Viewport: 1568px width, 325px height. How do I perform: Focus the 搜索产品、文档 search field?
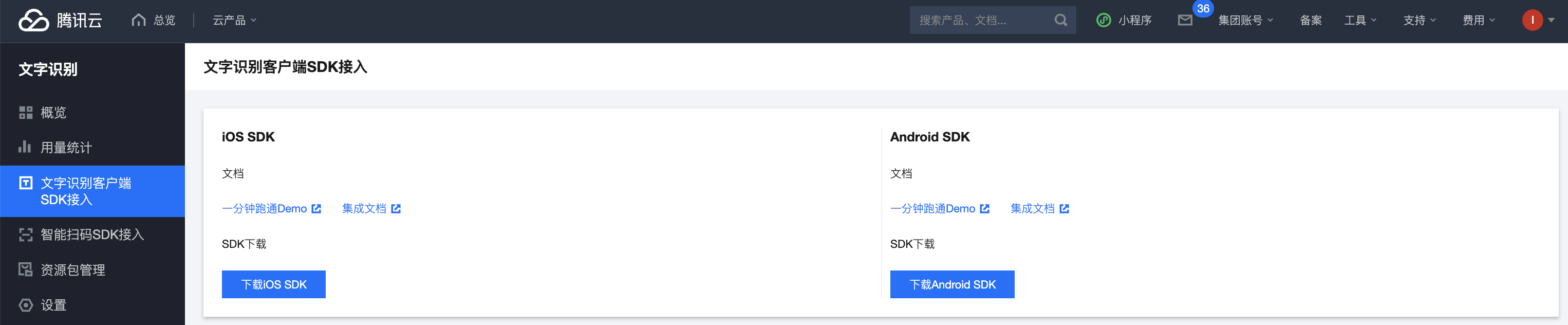pos(982,20)
